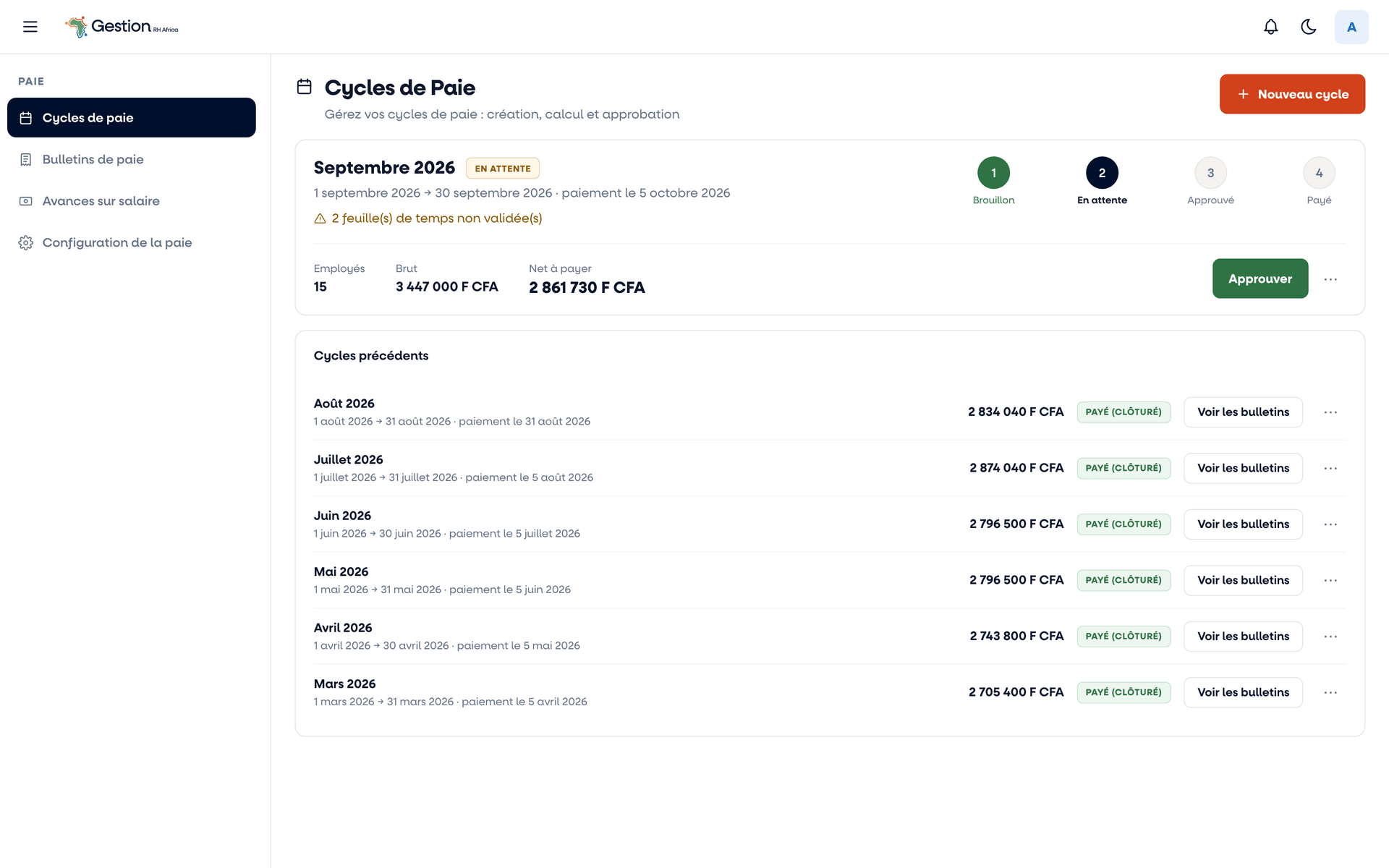This screenshot has height=868, width=1389.
Task: Open more options for Mai 2026
Action: (1330, 580)
